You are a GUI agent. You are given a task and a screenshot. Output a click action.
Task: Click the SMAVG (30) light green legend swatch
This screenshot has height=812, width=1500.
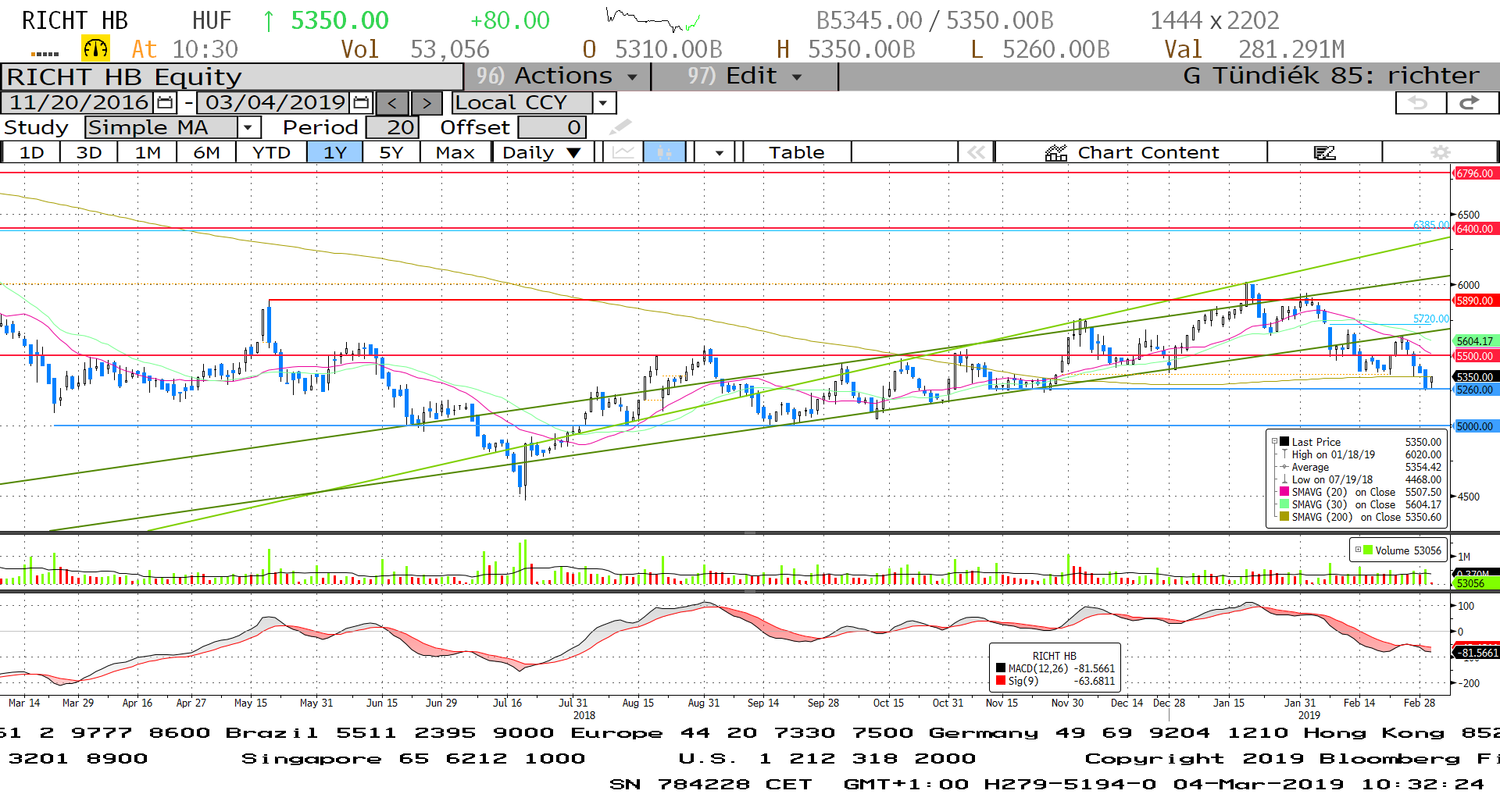pos(1284,504)
